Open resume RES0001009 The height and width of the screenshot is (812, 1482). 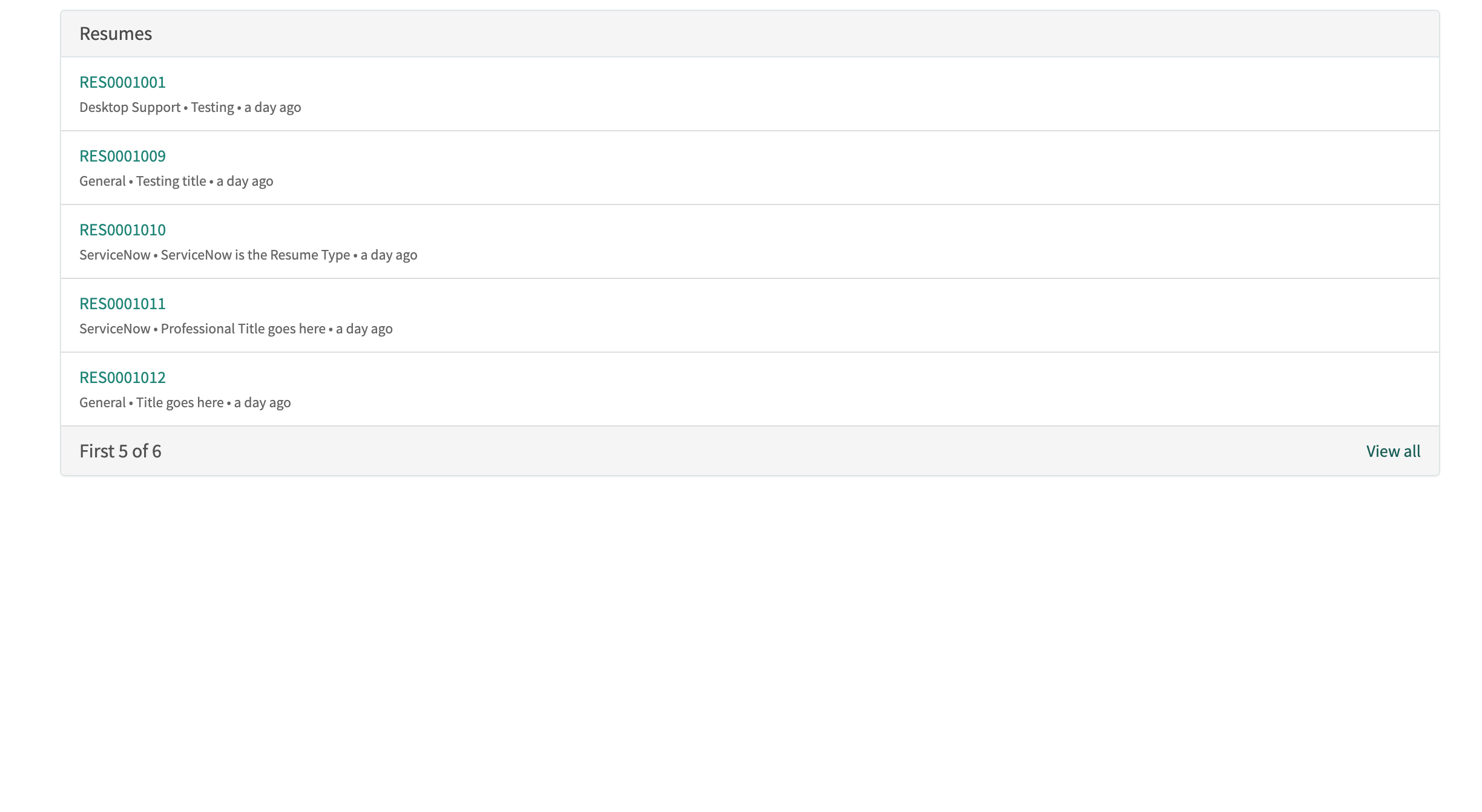pyautogui.click(x=122, y=156)
